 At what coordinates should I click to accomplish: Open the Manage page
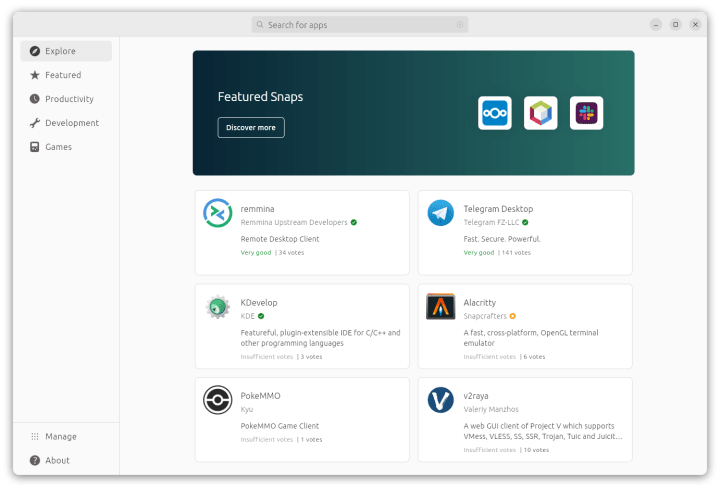click(x=66, y=436)
